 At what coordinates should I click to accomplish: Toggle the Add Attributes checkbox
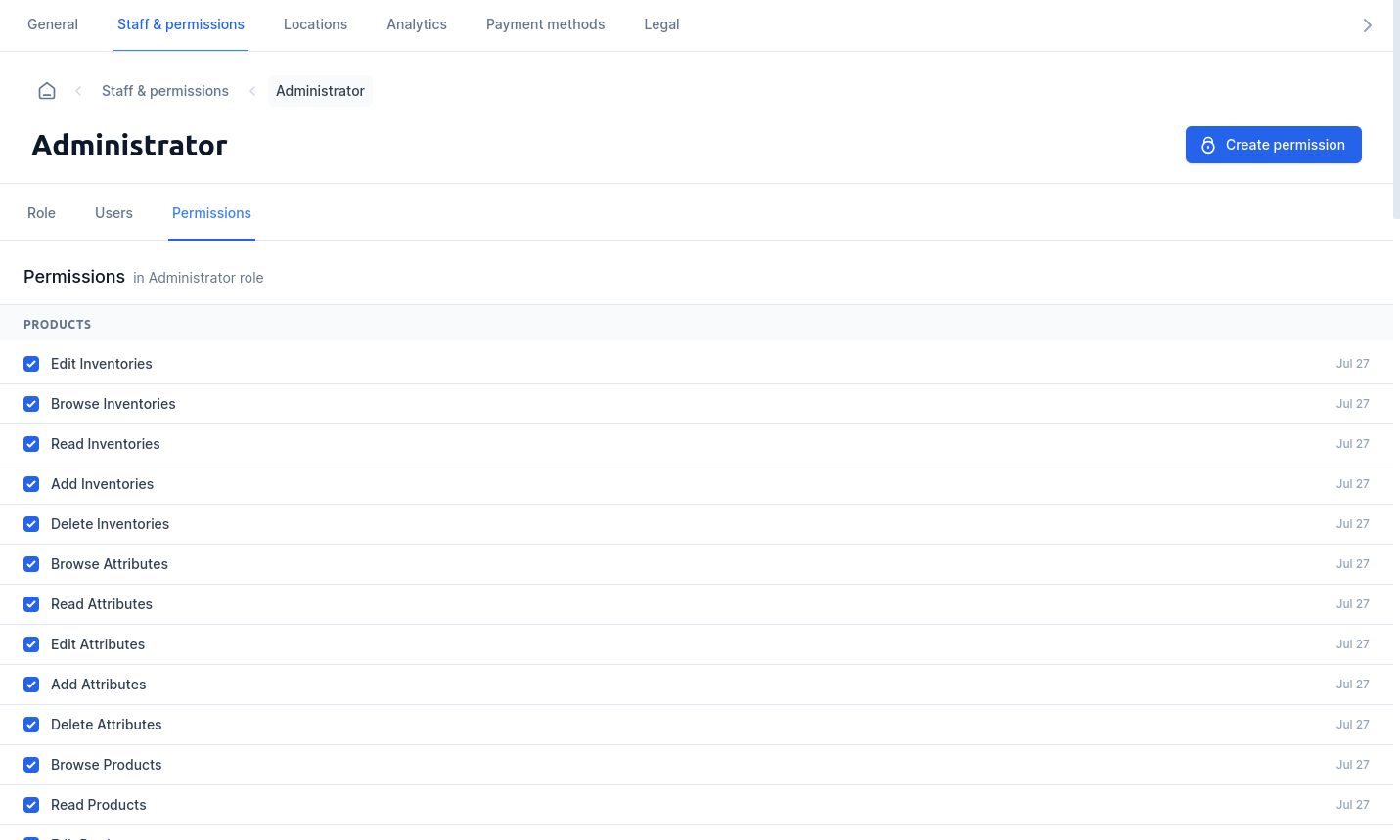(31, 685)
